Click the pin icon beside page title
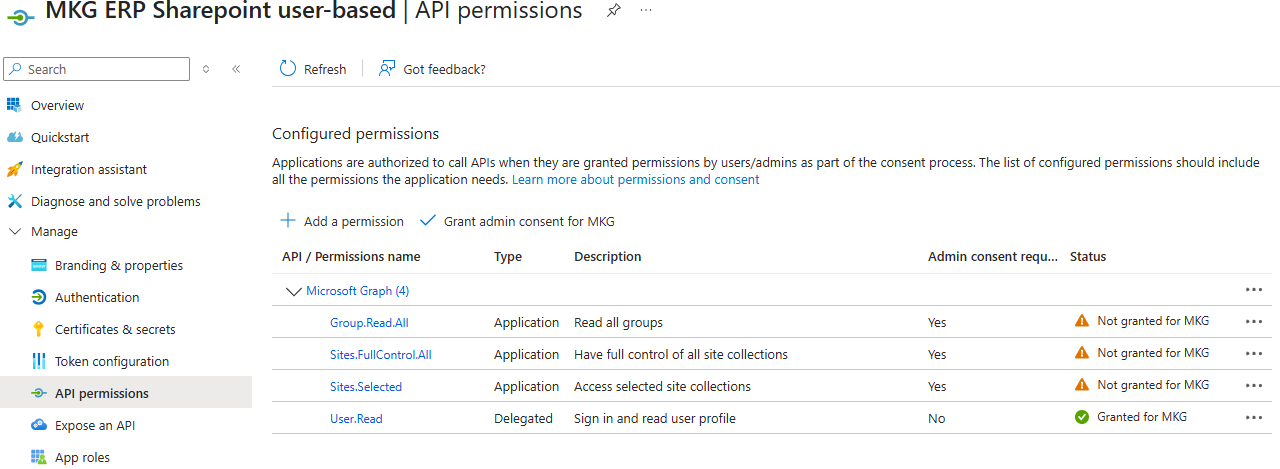Viewport: 1280px width, 469px height. [x=614, y=11]
